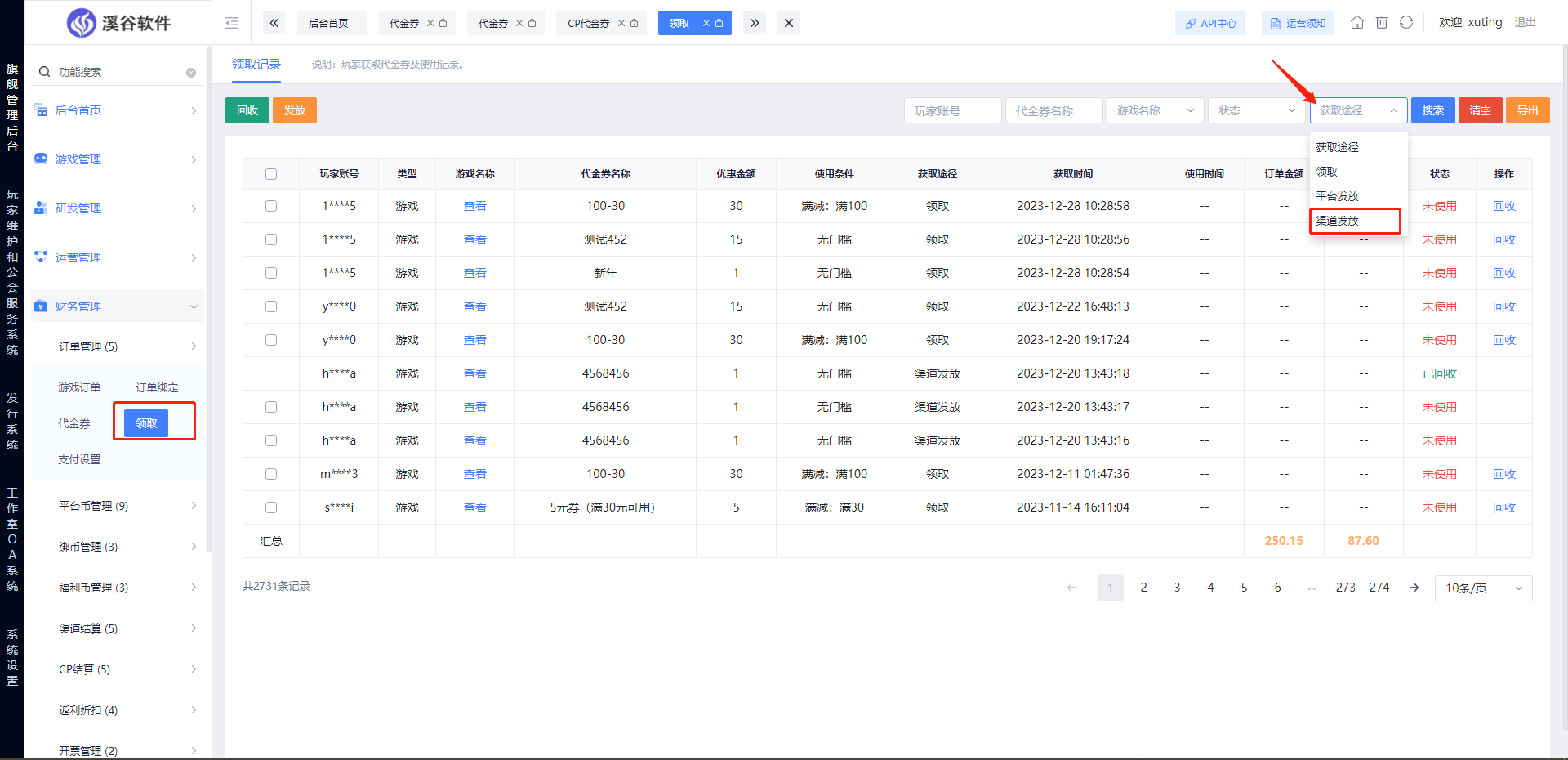Click the tabs scroll-right double chevron
Screen dimensions: 1568x760
tap(755, 23)
